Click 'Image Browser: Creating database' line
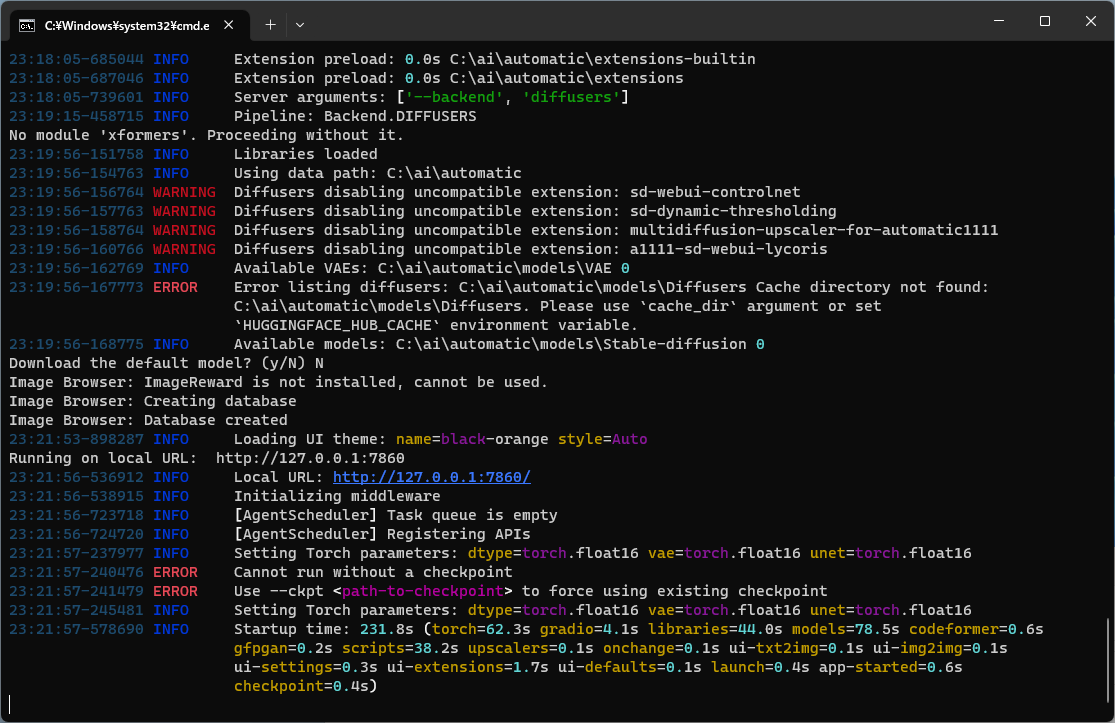Image resolution: width=1115 pixels, height=723 pixels. tap(152, 401)
